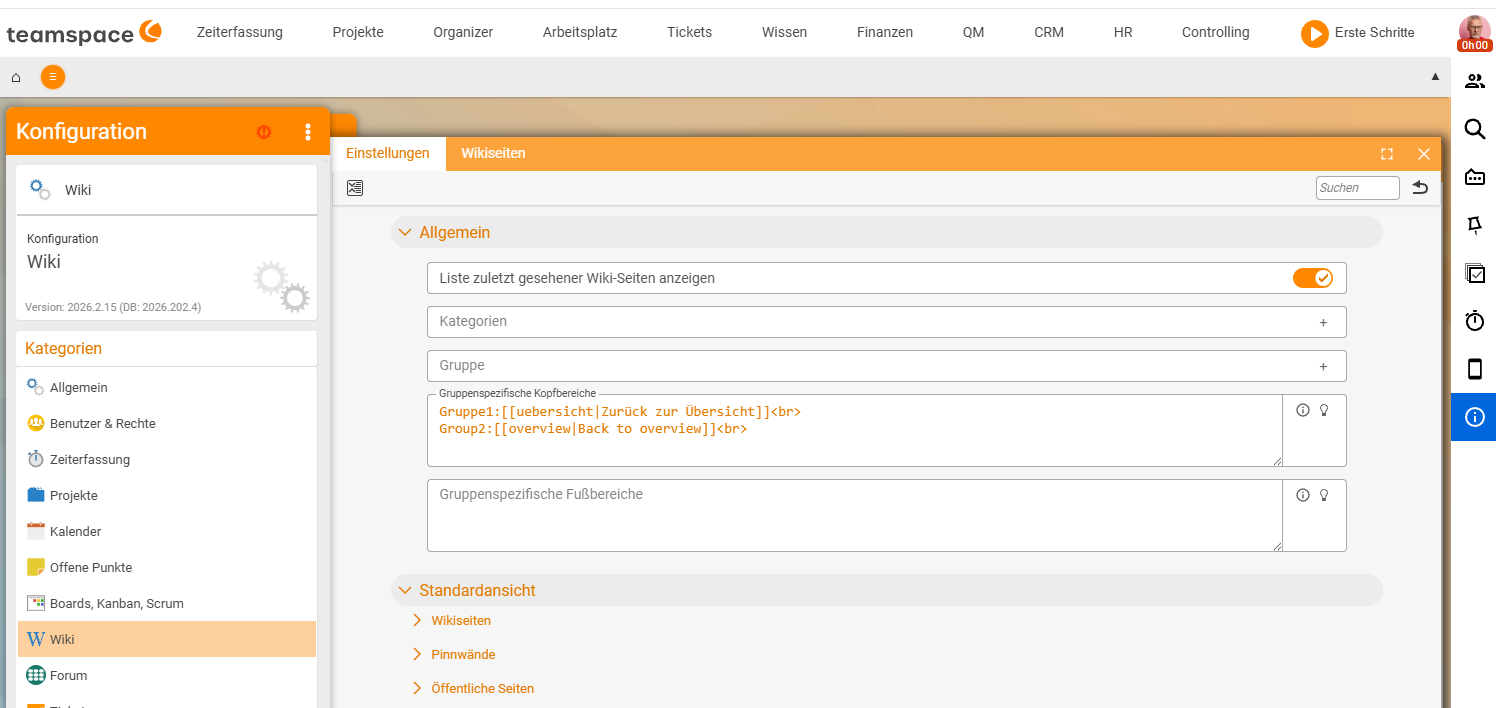This screenshot has height=708, width=1496.
Task: Click lightbulb icon beside Gruppenspezifische Fußbereiche
Action: click(1324, 494)
